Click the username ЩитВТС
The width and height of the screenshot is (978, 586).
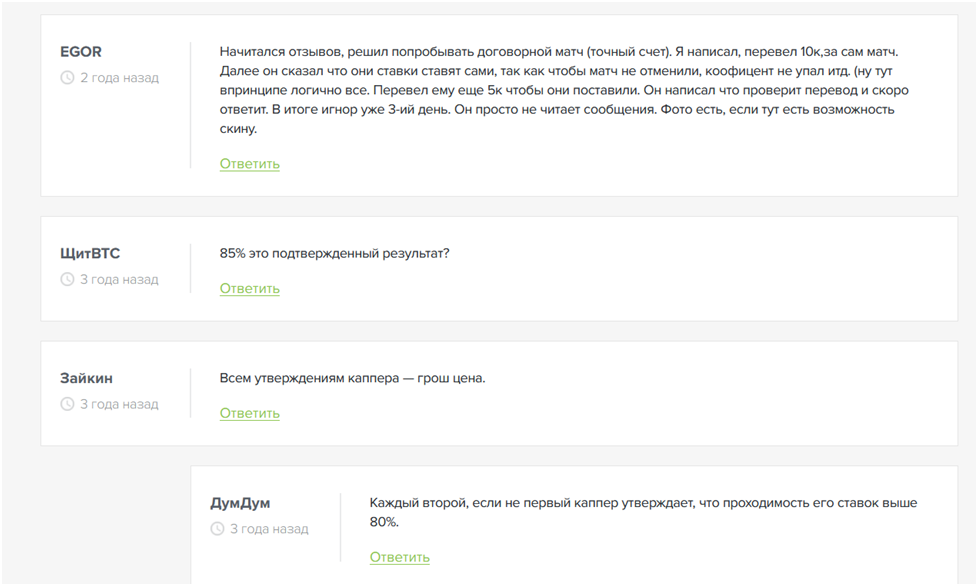[x=90, y=254]
